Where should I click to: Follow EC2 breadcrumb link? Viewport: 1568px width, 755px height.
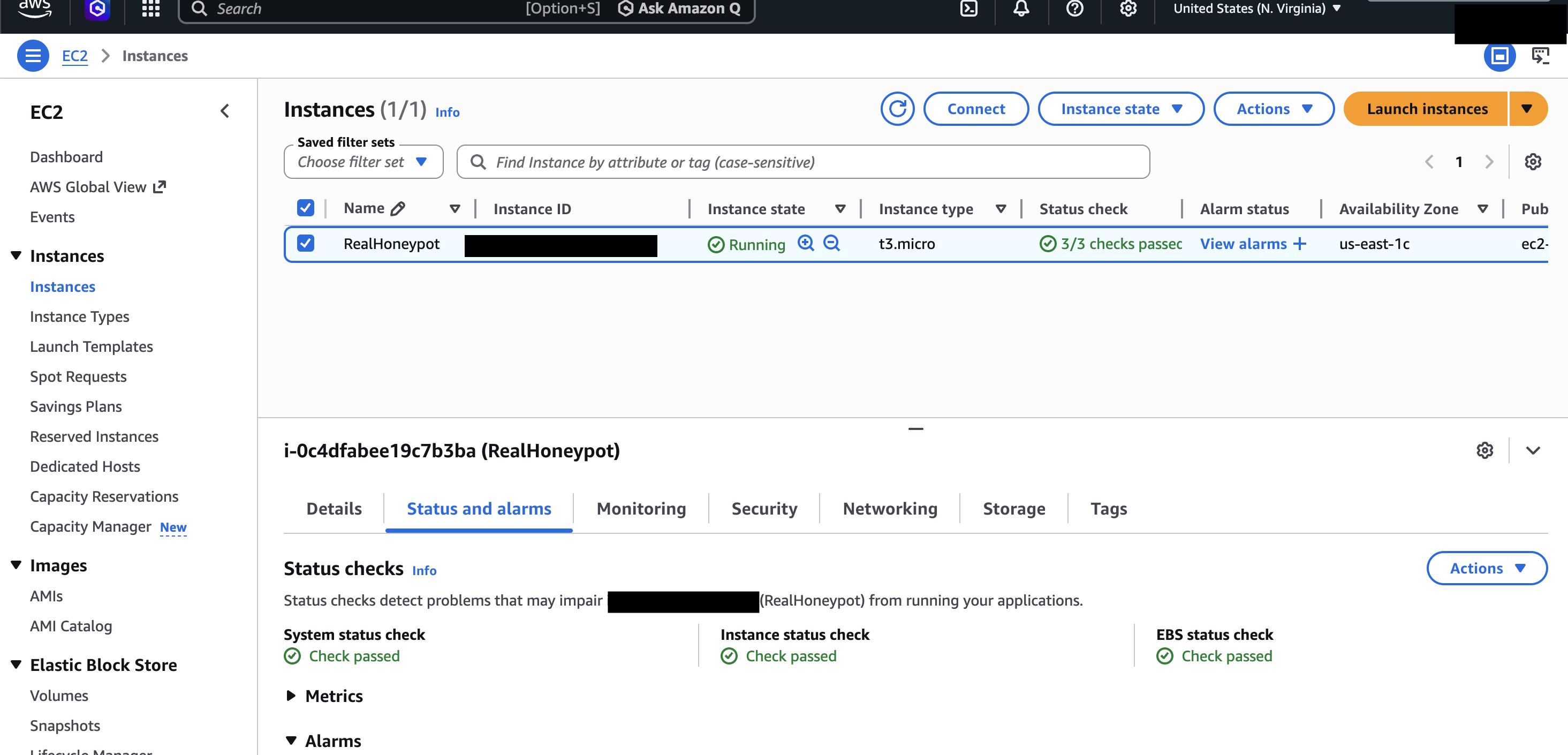point(74,56)
